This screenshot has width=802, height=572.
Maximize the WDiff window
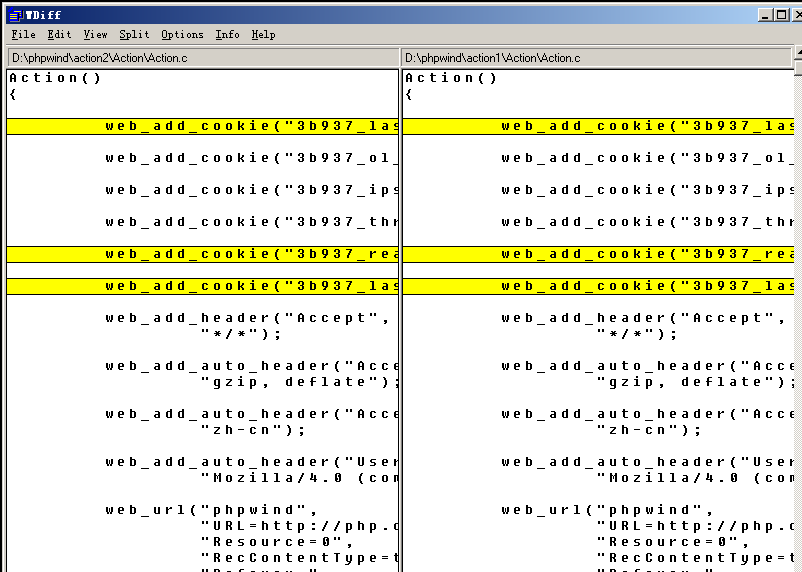pos(782,15)
